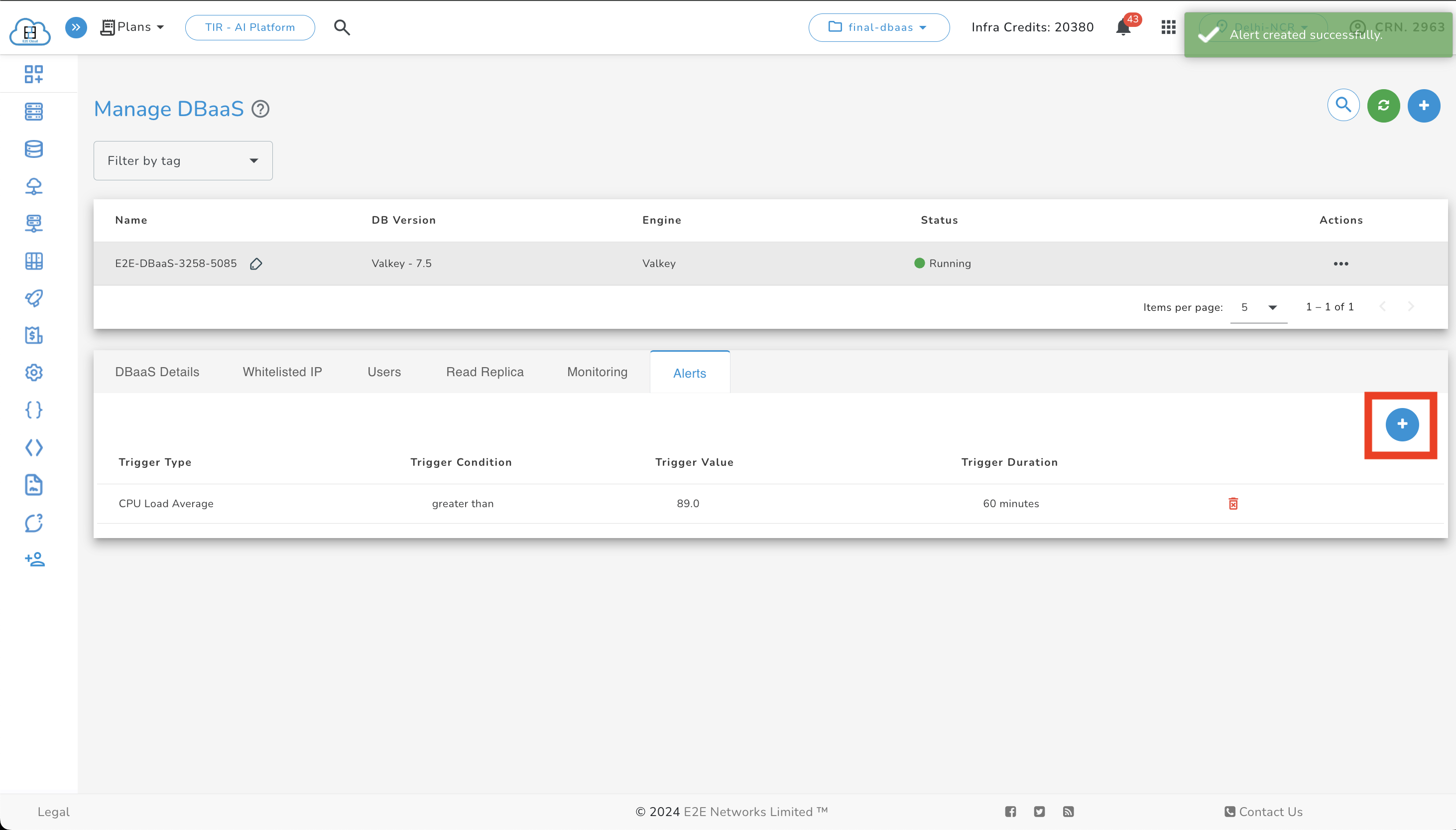Click the CPU Load Average trigger type
Image resolution: width=1456 pixels, height=830 pixels.
pos(166,503)
